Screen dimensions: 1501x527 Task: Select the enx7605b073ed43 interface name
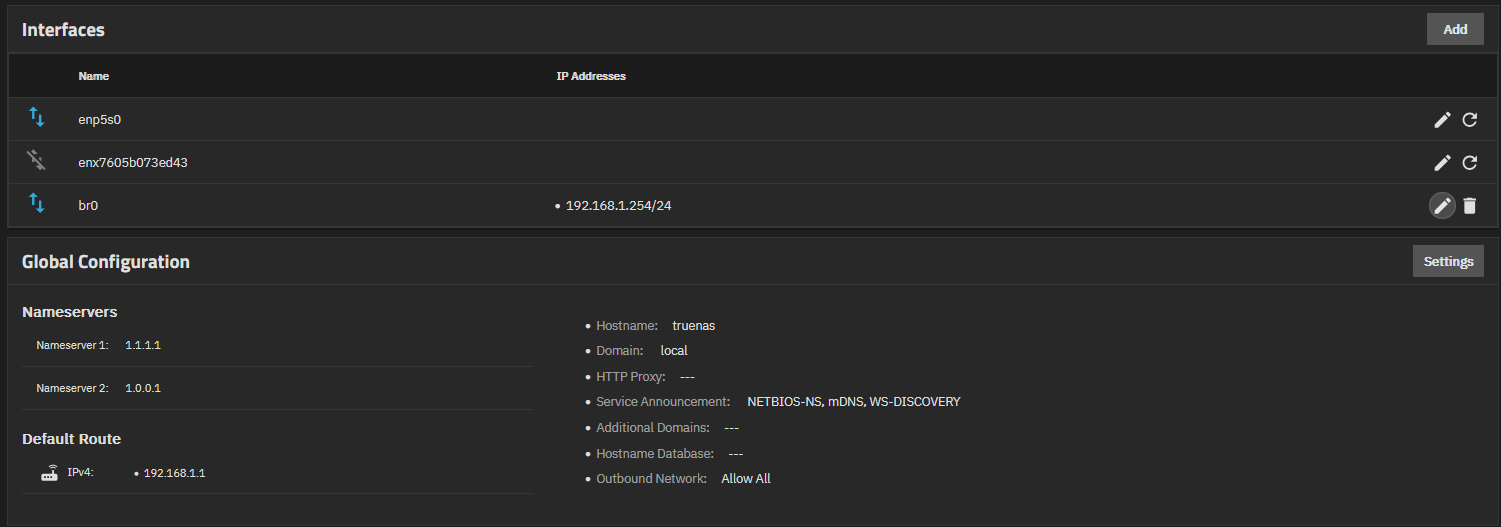coord(133,162)
